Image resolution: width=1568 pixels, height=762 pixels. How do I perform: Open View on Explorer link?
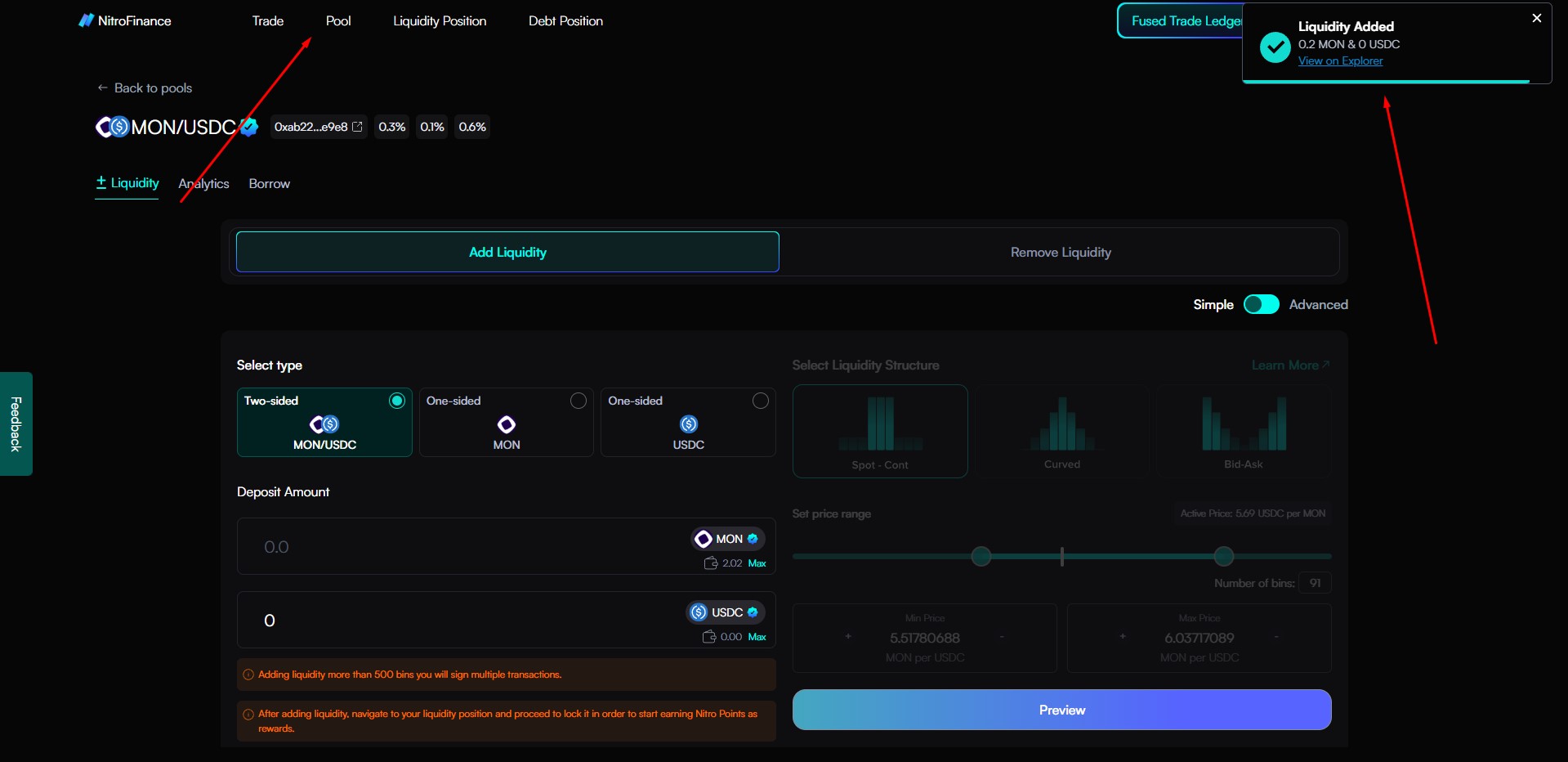coord(1340,61)
